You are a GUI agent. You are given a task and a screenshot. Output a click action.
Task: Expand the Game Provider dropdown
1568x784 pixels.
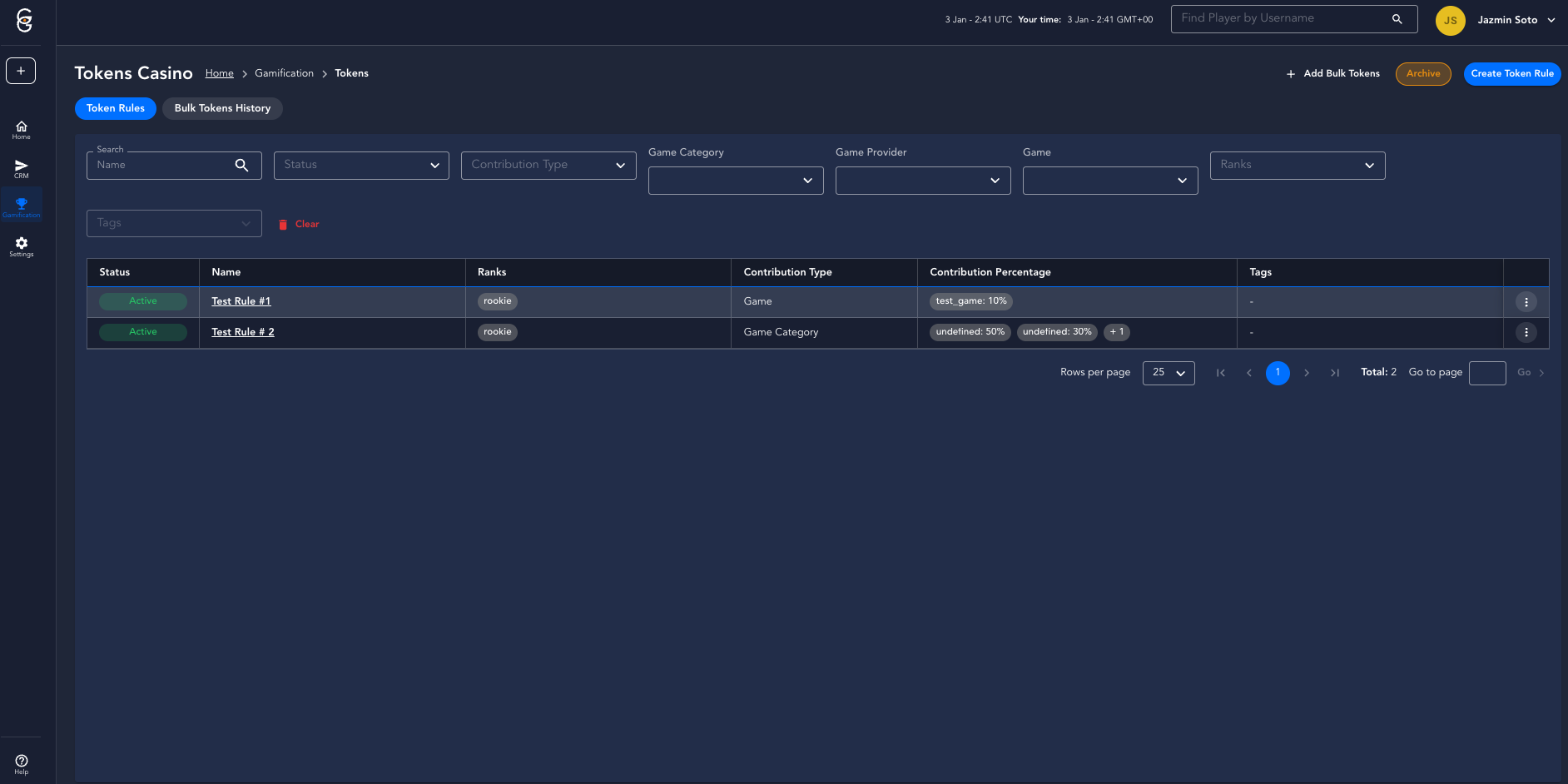coord(922,181)
